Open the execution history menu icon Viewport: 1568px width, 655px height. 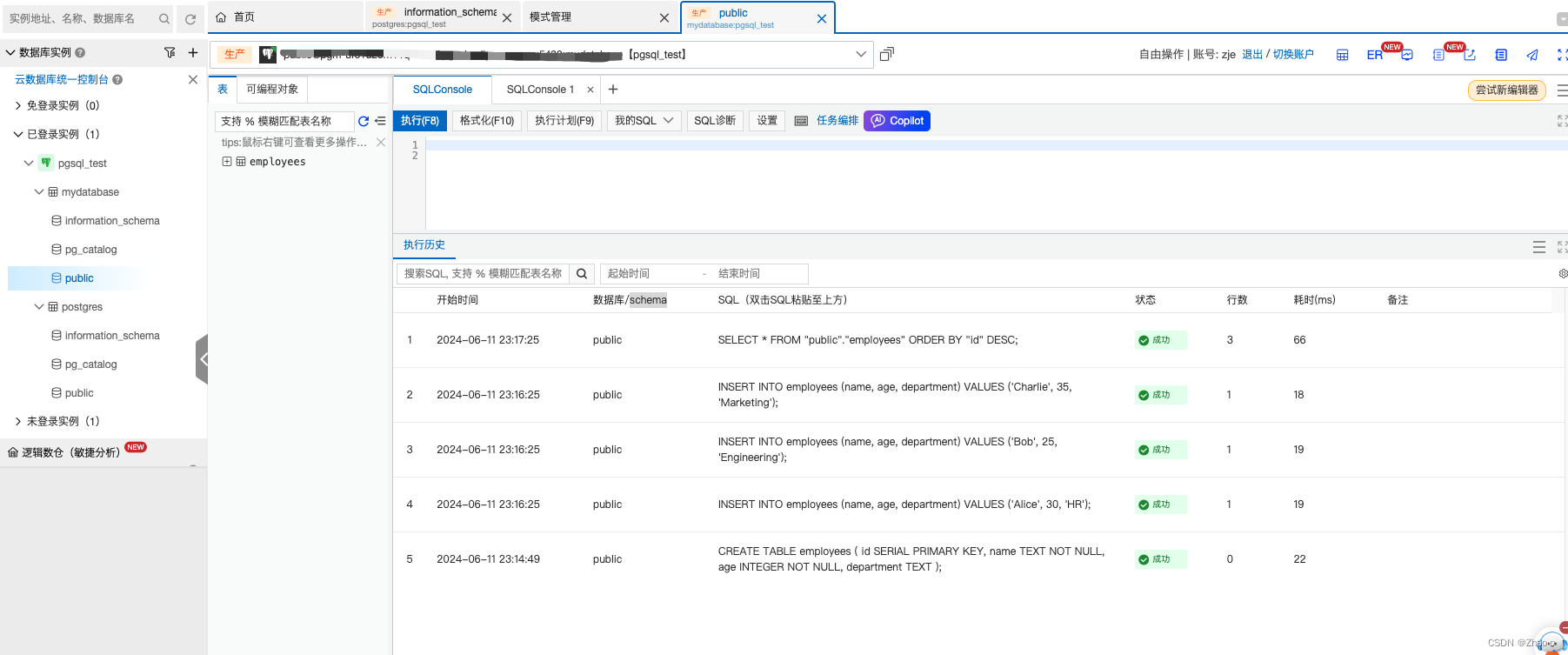point(1538,247)
